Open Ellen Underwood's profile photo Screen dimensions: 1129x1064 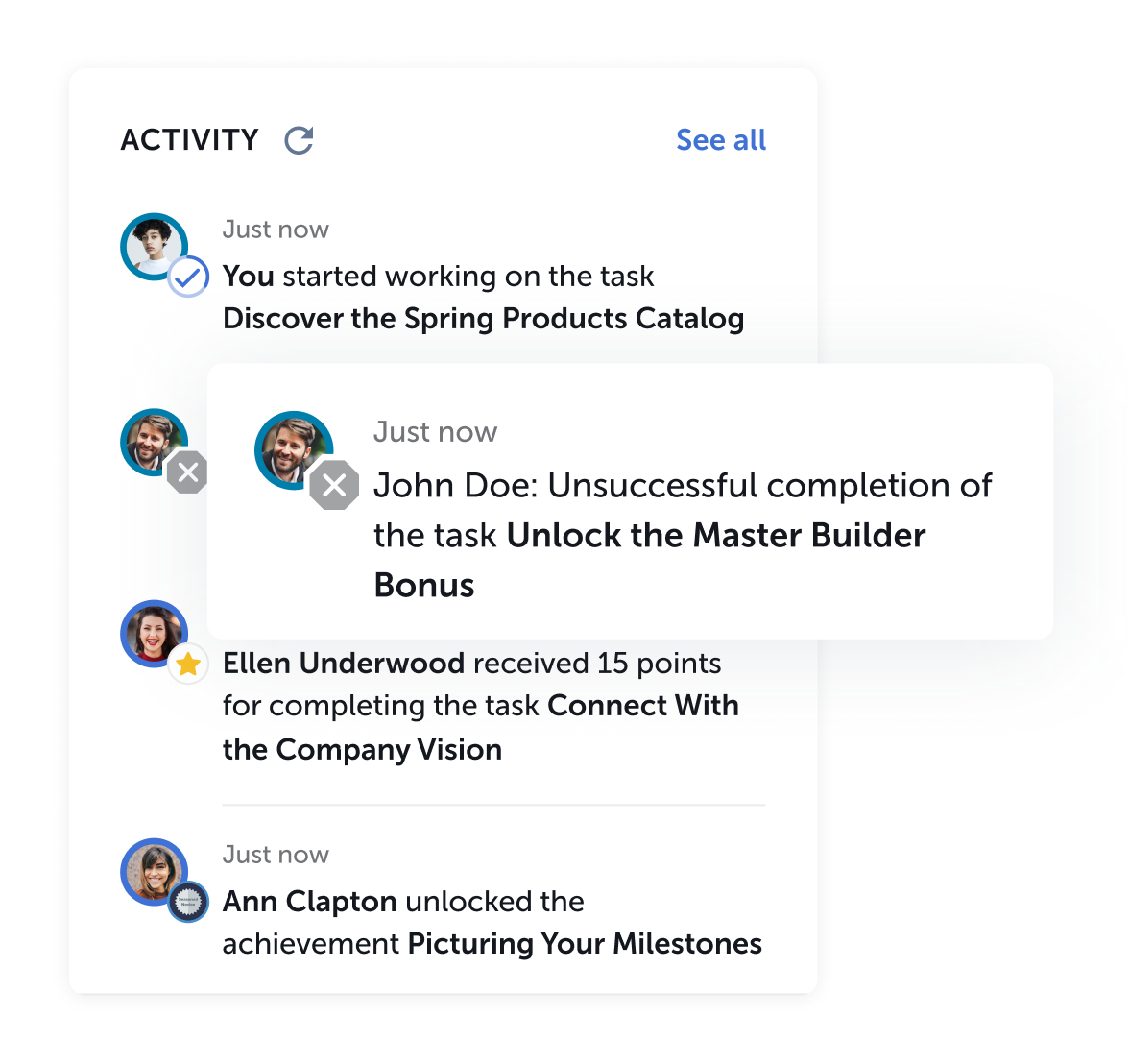pos(154,634)
